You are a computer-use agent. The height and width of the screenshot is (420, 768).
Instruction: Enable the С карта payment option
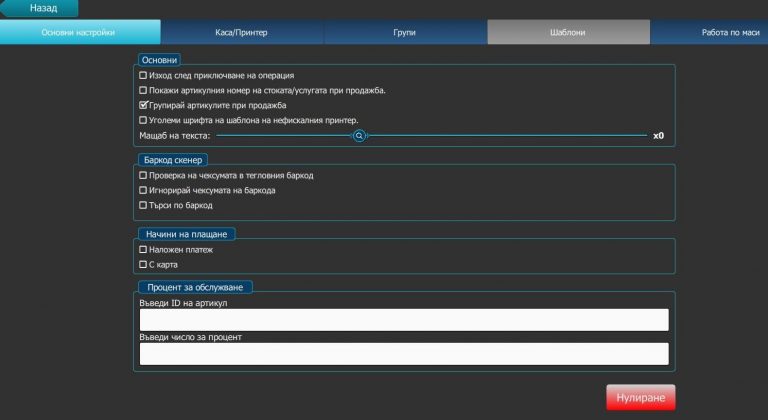tap(143, 264)
